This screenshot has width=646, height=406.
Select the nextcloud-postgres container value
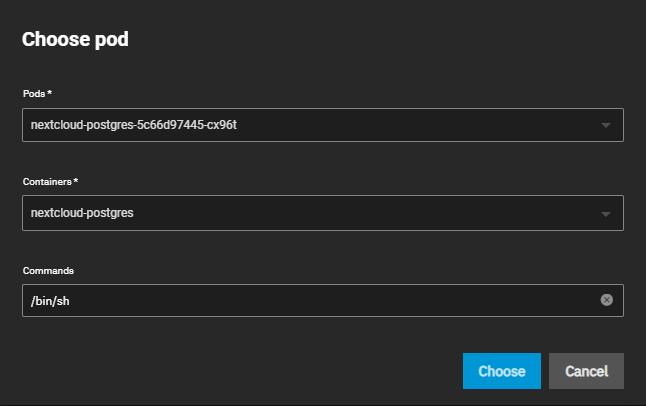point(82,213)
